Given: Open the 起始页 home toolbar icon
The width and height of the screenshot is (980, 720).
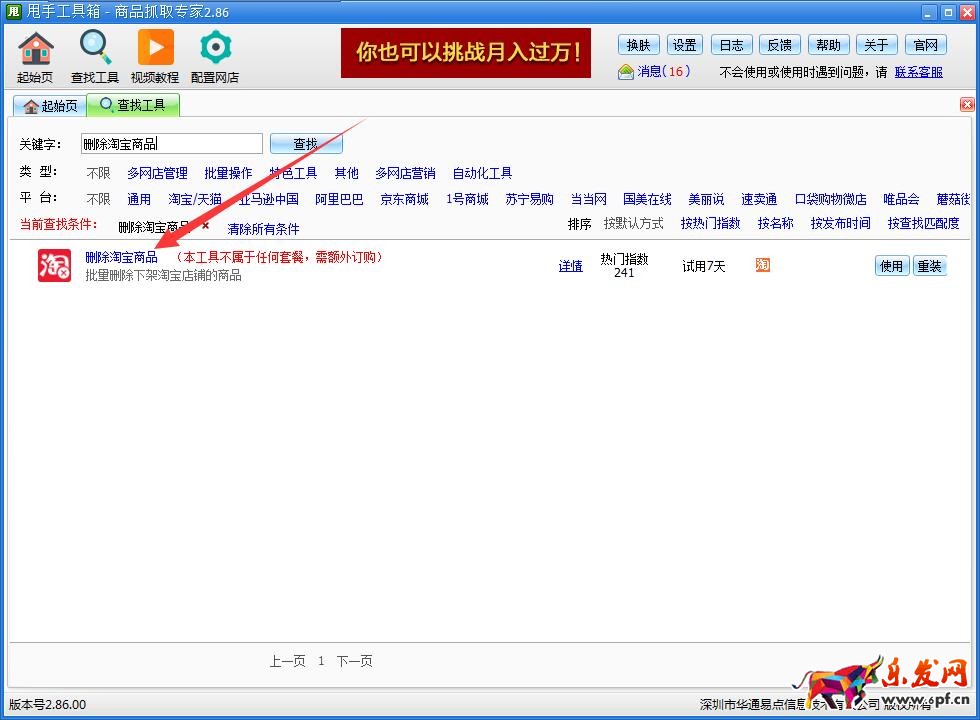Looking at the screenshot, I should click(x=36, y=57).
